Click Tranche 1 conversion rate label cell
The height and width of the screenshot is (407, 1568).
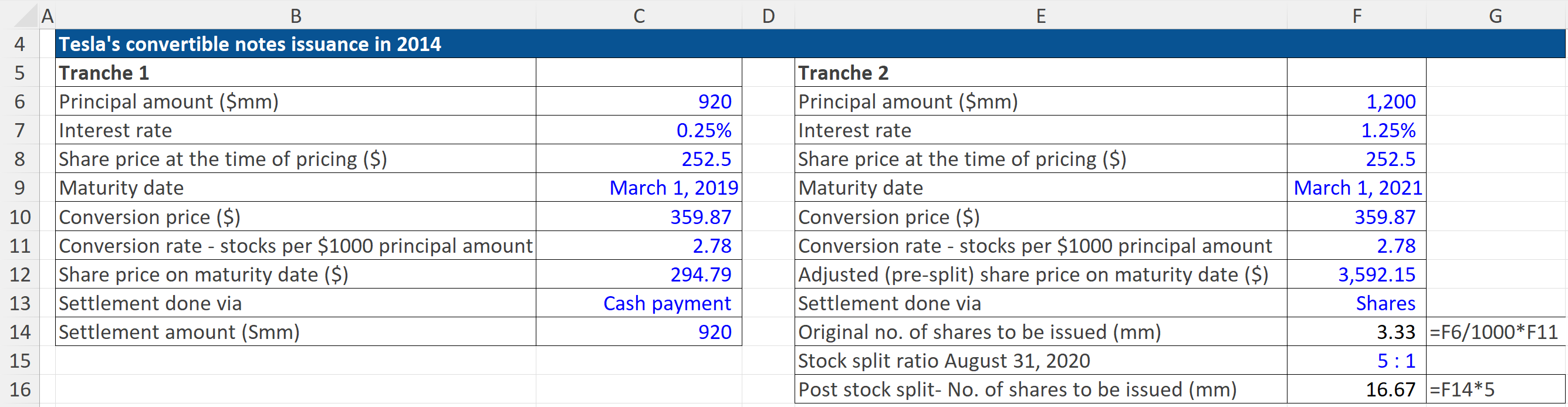coord(296,245)
